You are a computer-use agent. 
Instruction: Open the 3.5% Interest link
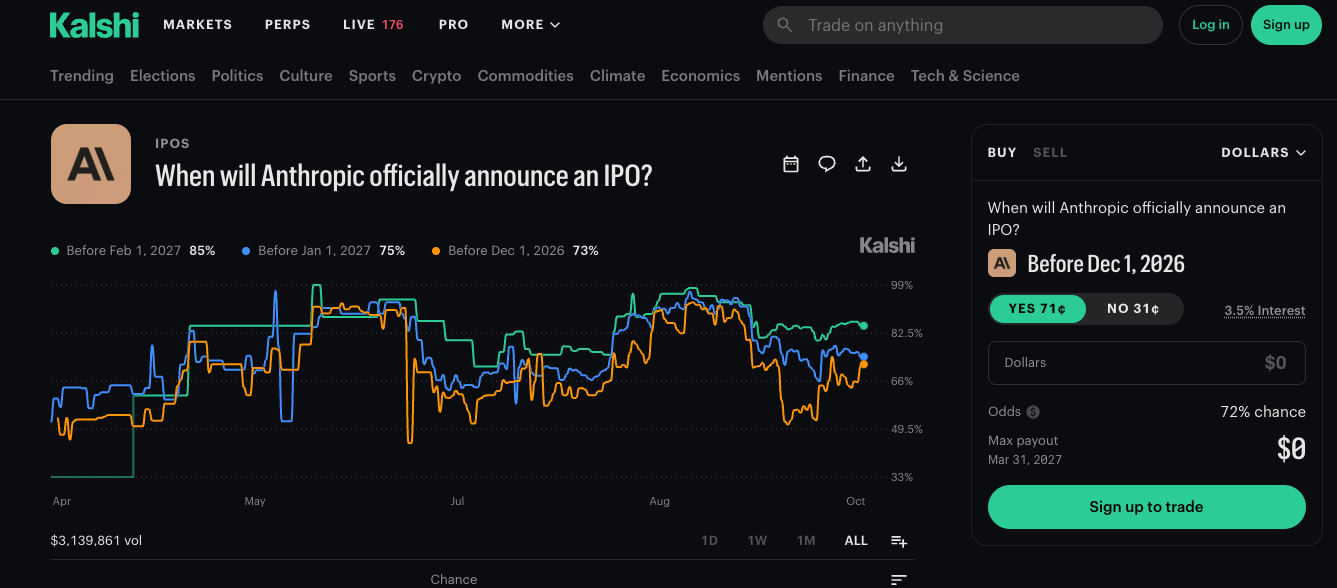click(x=1264, y=311)
